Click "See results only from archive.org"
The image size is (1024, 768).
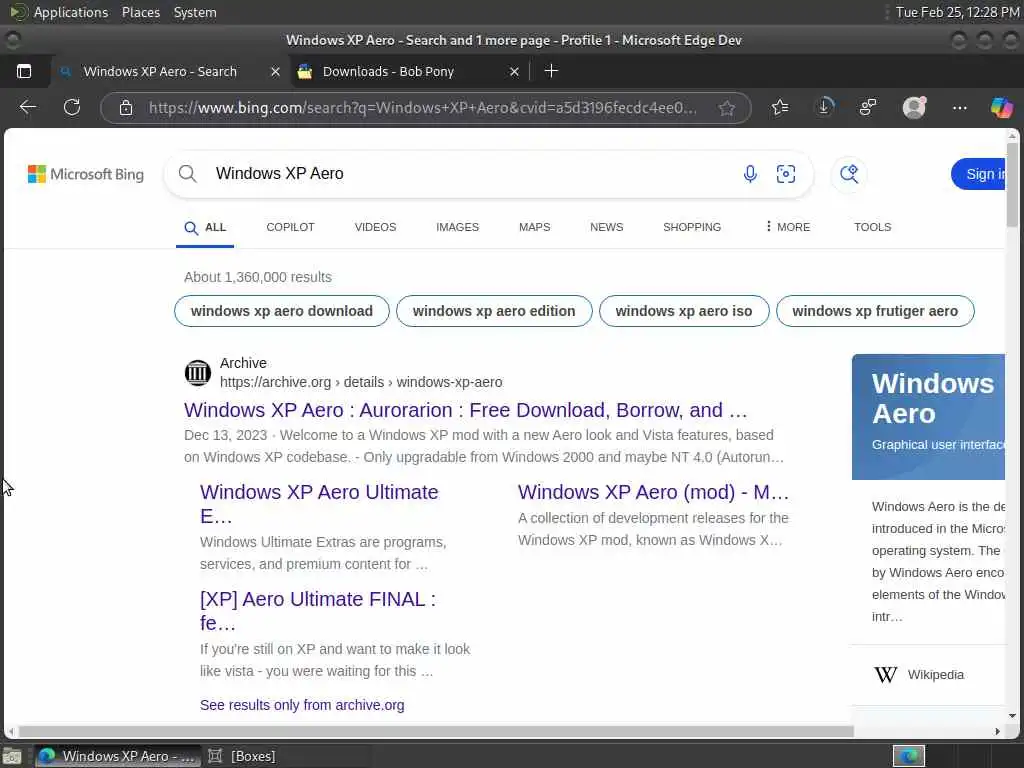click(302, 705)
